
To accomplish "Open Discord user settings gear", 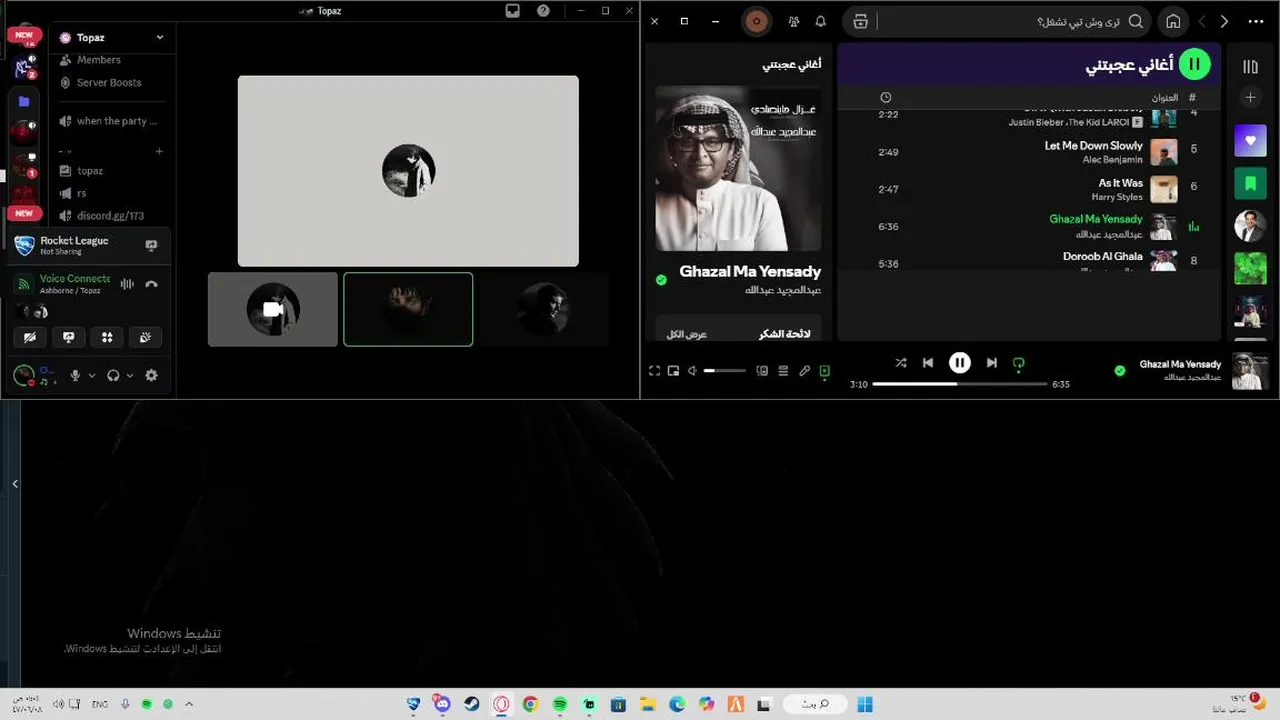I will tap(151, 375).
